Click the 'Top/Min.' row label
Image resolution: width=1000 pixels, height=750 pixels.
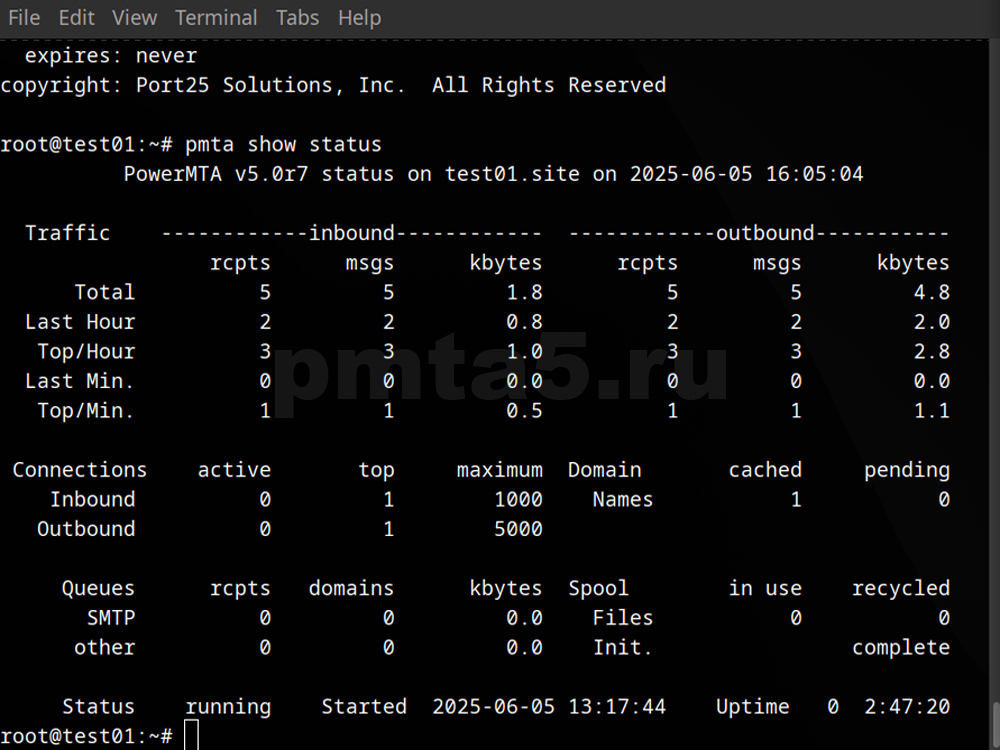point(86,411)
